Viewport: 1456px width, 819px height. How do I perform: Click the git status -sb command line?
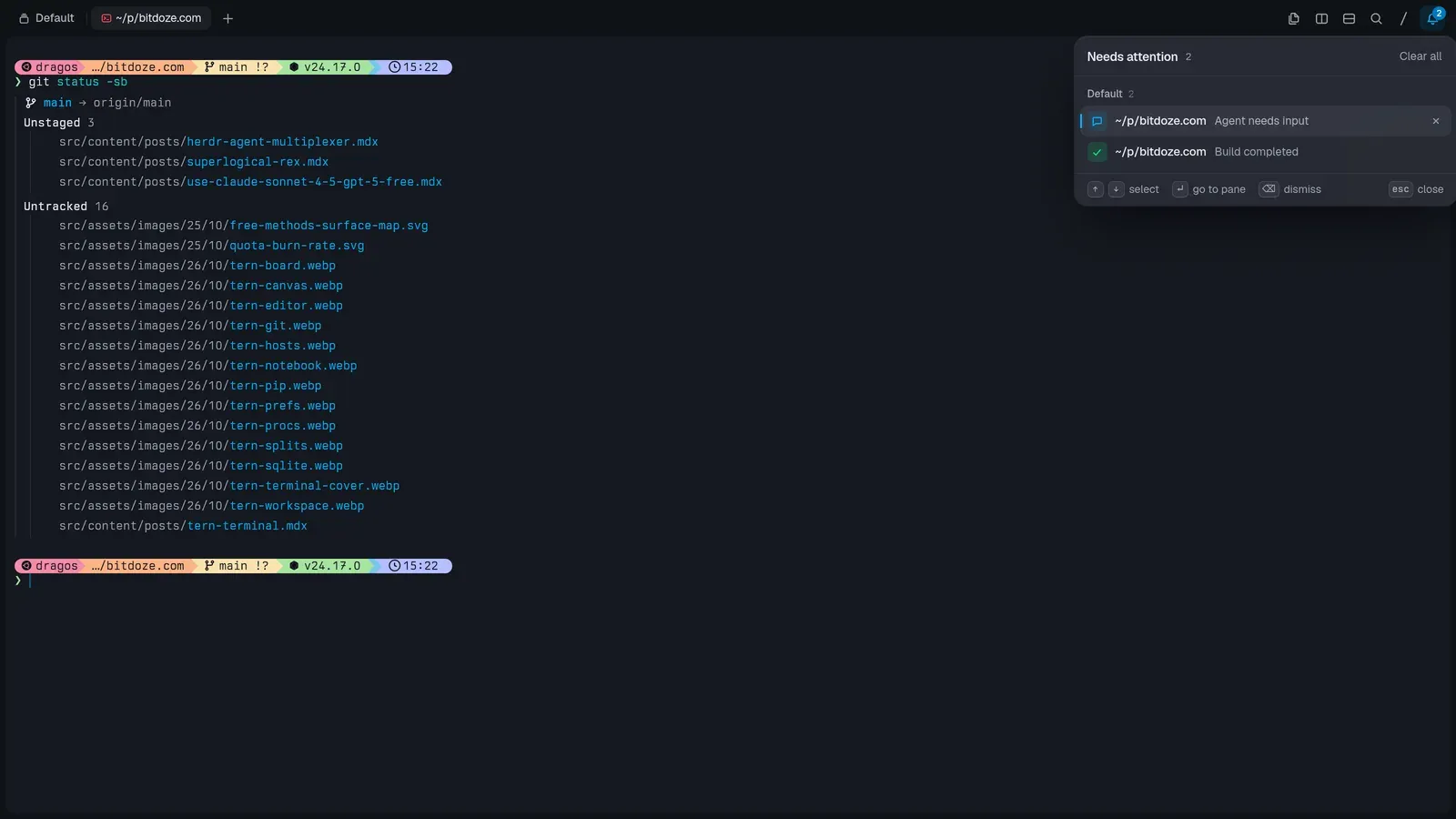(77, 82)
